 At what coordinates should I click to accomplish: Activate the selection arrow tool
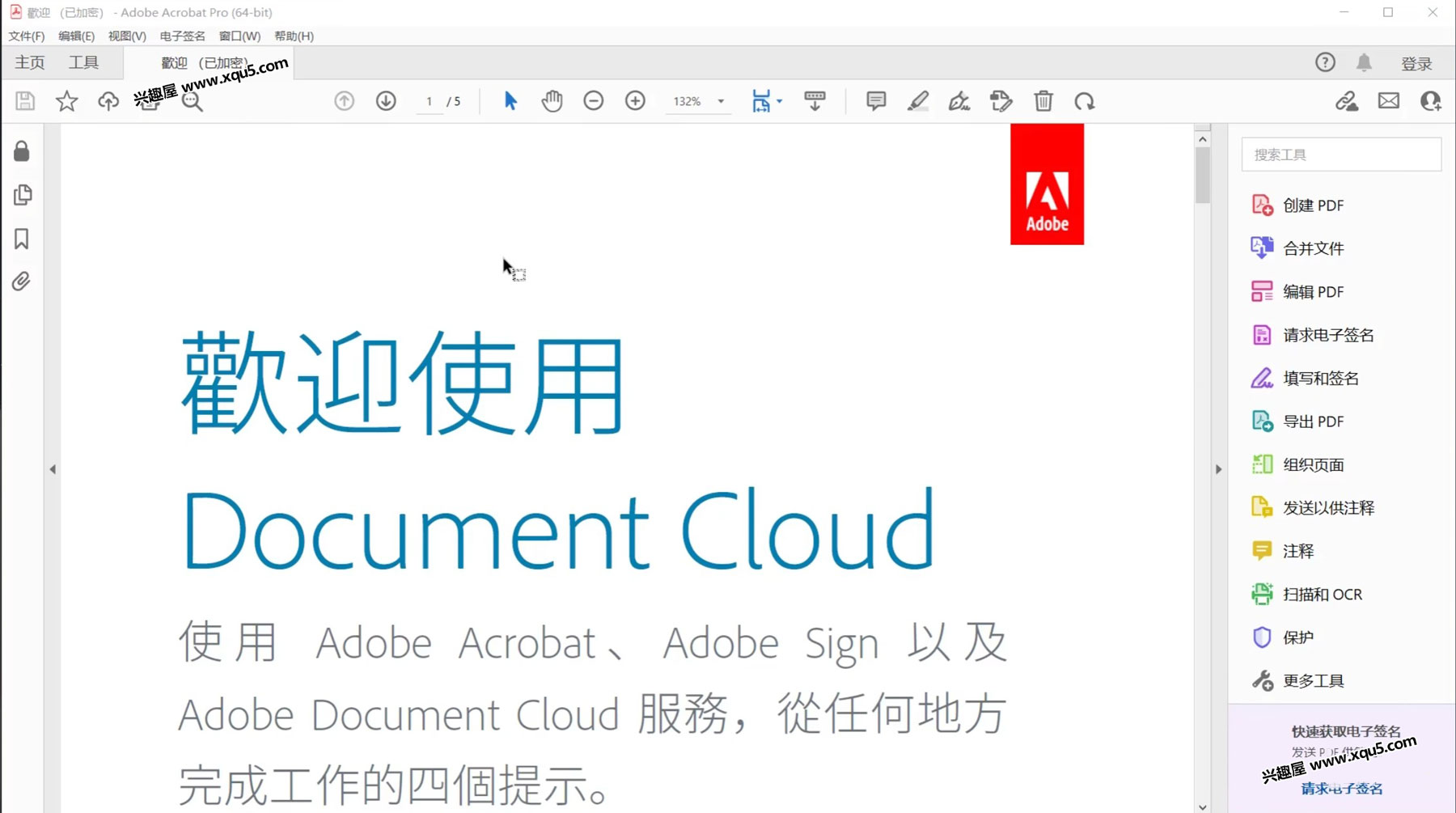(x=510, y=101)
